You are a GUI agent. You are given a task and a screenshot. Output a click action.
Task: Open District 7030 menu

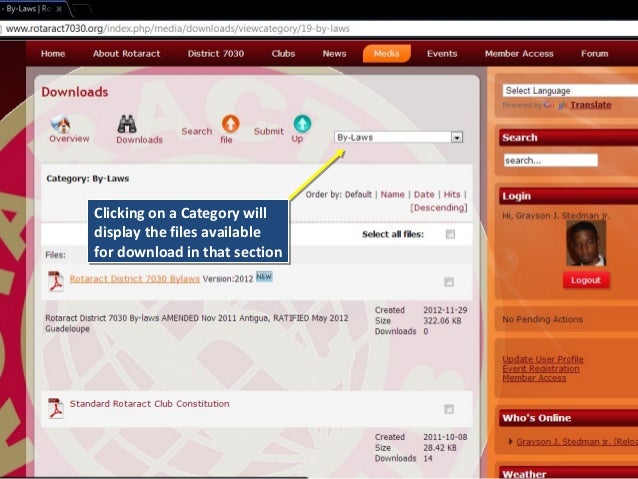pos(216,54)
